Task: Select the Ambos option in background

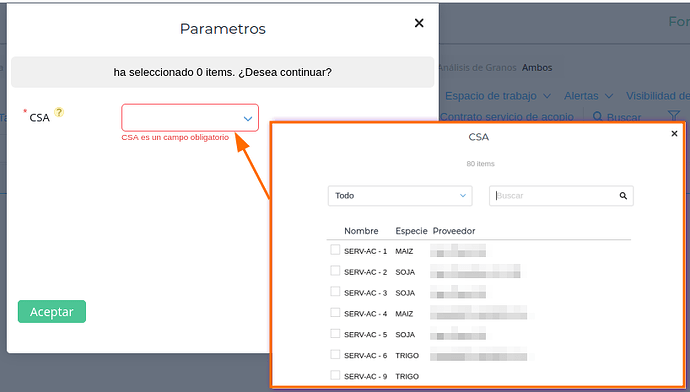Action: [x=537, y=68]
